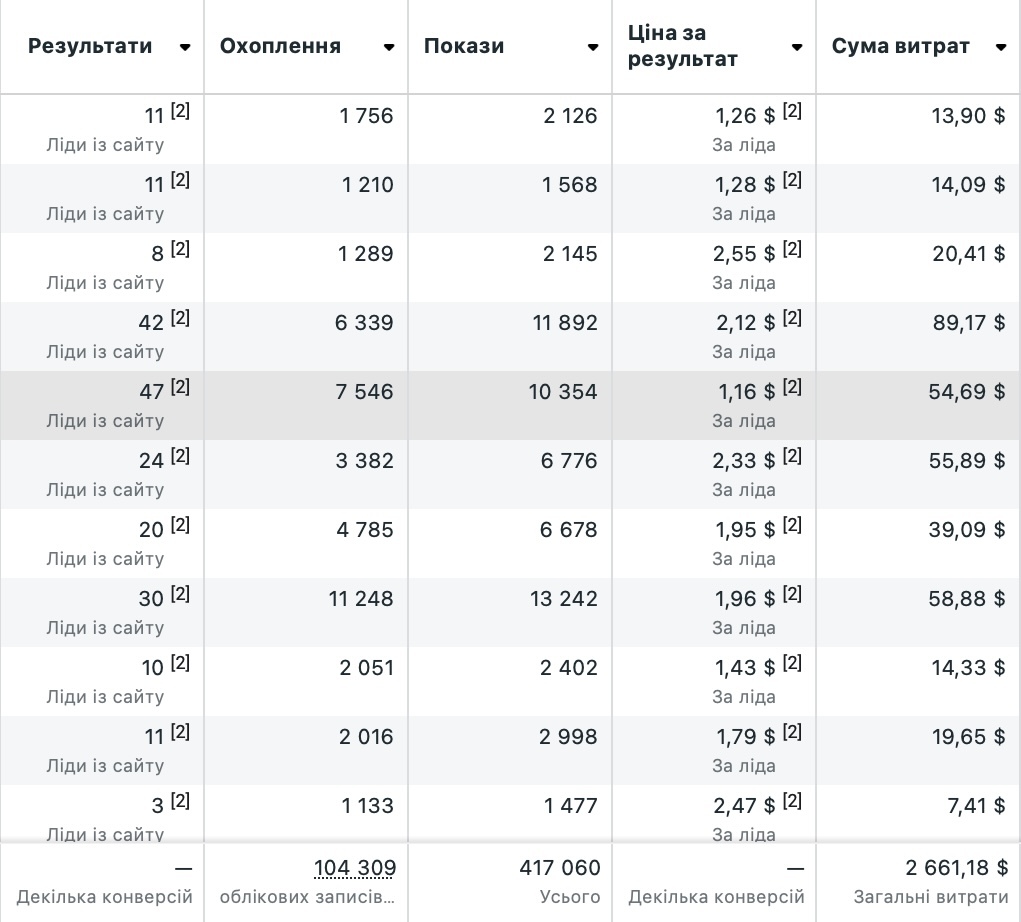Open the Сума витрат column dropdown arrow
Screen dimensions: 1021x922
[1001, 47]
